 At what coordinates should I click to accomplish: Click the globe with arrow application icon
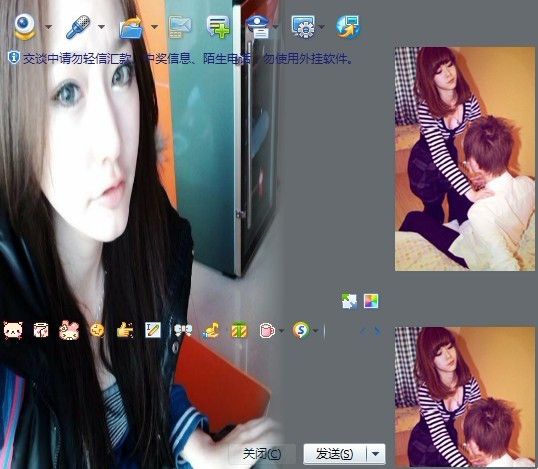pos(348,26)
